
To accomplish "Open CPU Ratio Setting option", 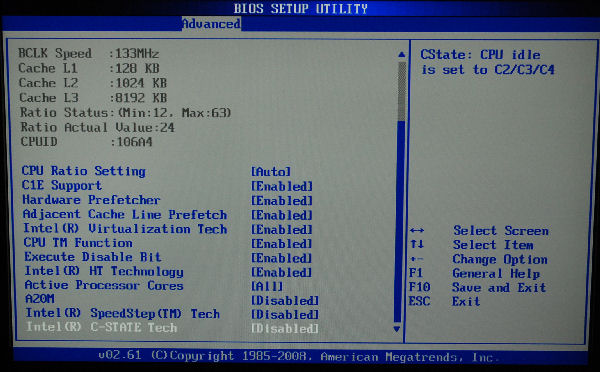I will pyautogui.click(x=83, y=171).
